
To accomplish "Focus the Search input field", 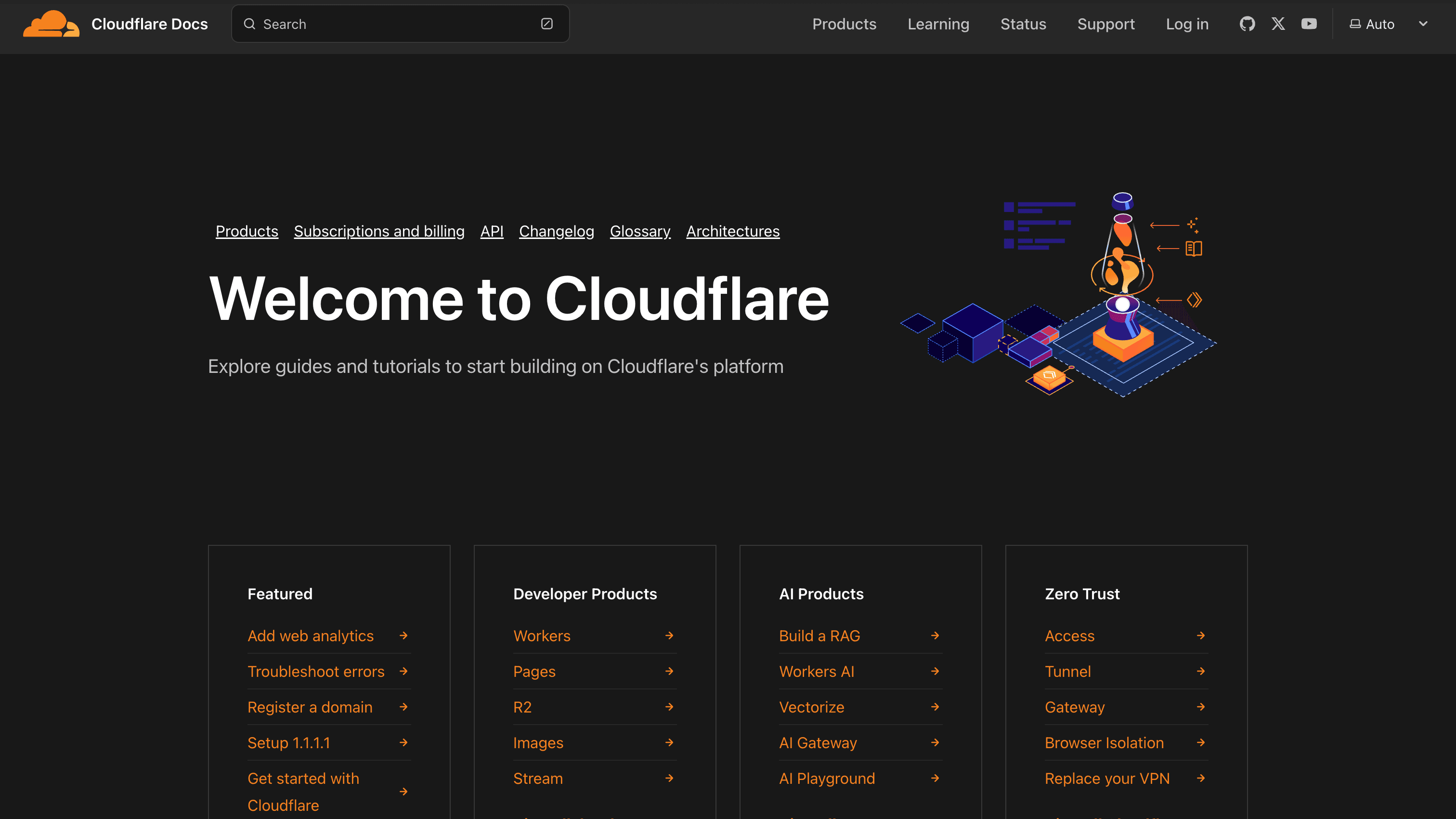I will pyautogui.click(x=400, y=24).
